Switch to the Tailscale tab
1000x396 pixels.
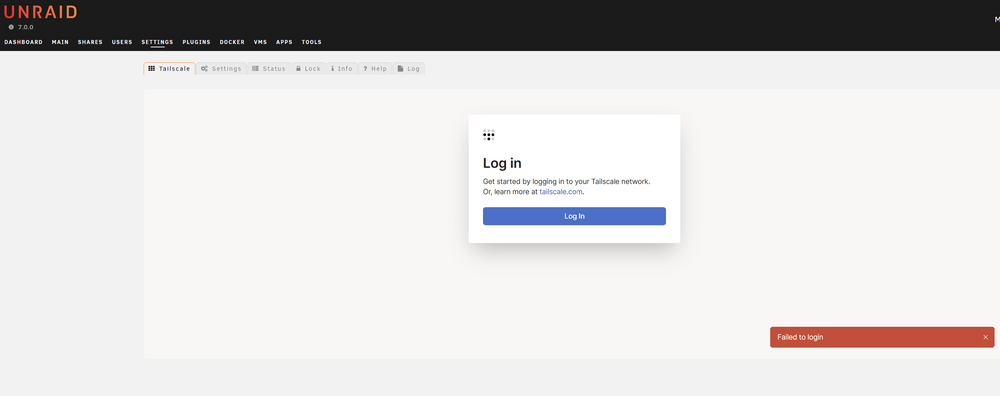(170, 68)
